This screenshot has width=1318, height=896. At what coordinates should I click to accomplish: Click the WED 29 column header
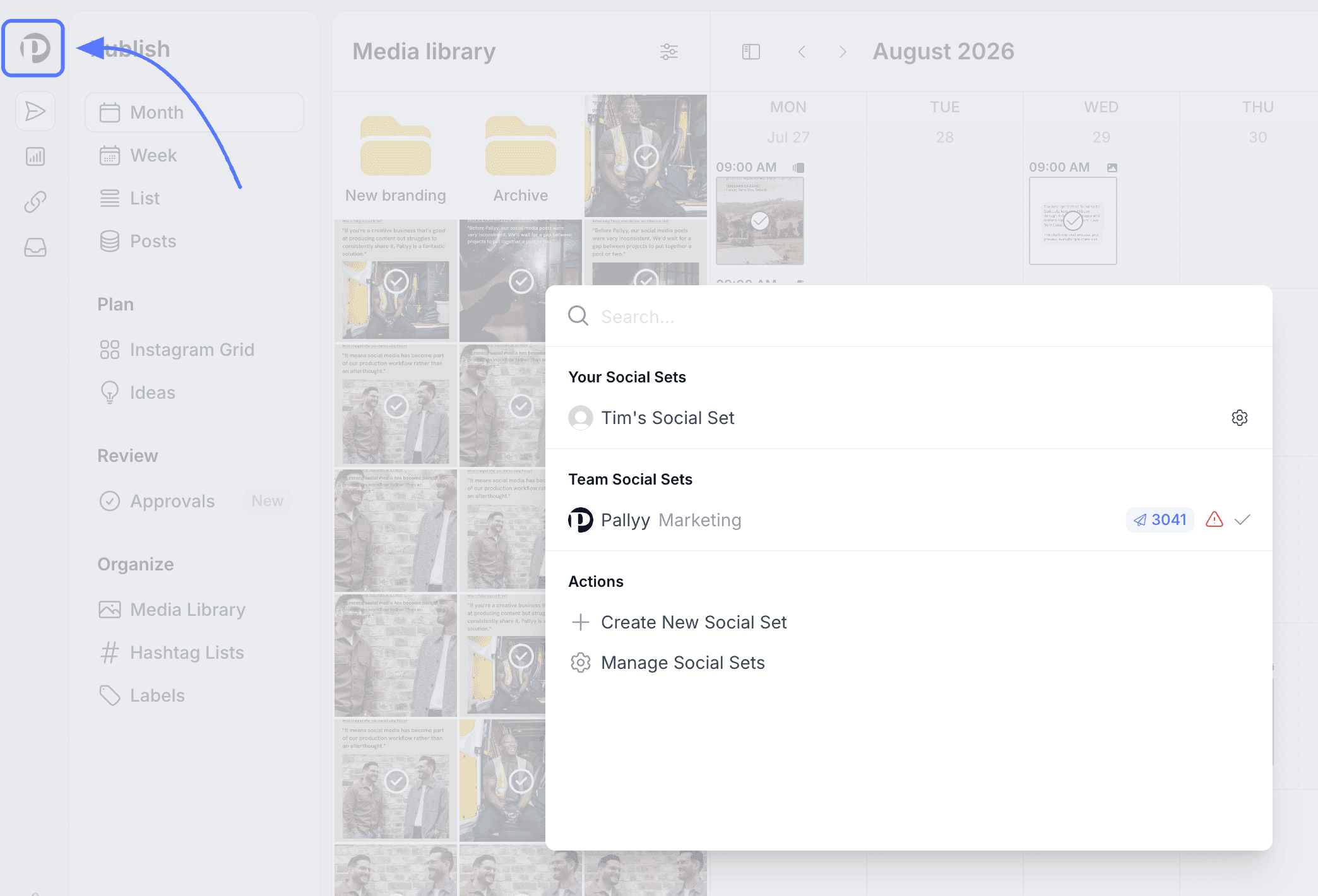click(1101, 122)
